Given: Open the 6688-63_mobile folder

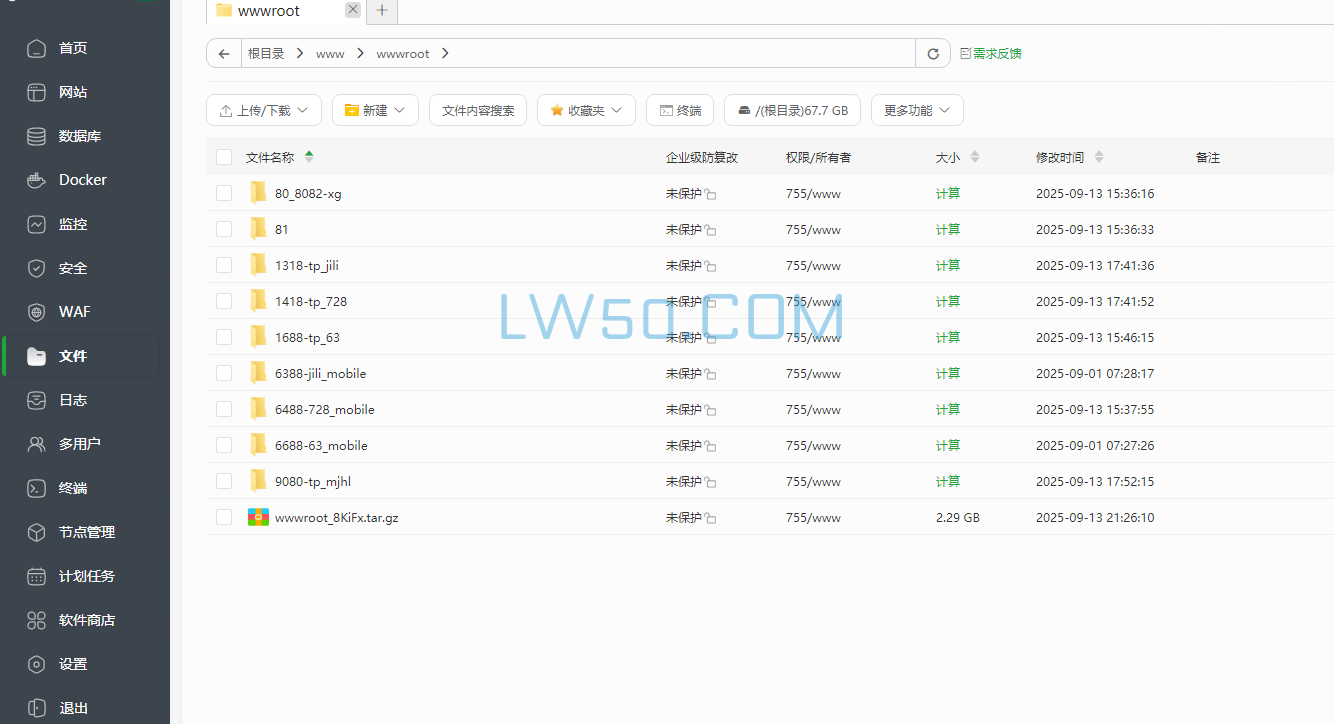Looking at the screenshot, I should point(320,445).
